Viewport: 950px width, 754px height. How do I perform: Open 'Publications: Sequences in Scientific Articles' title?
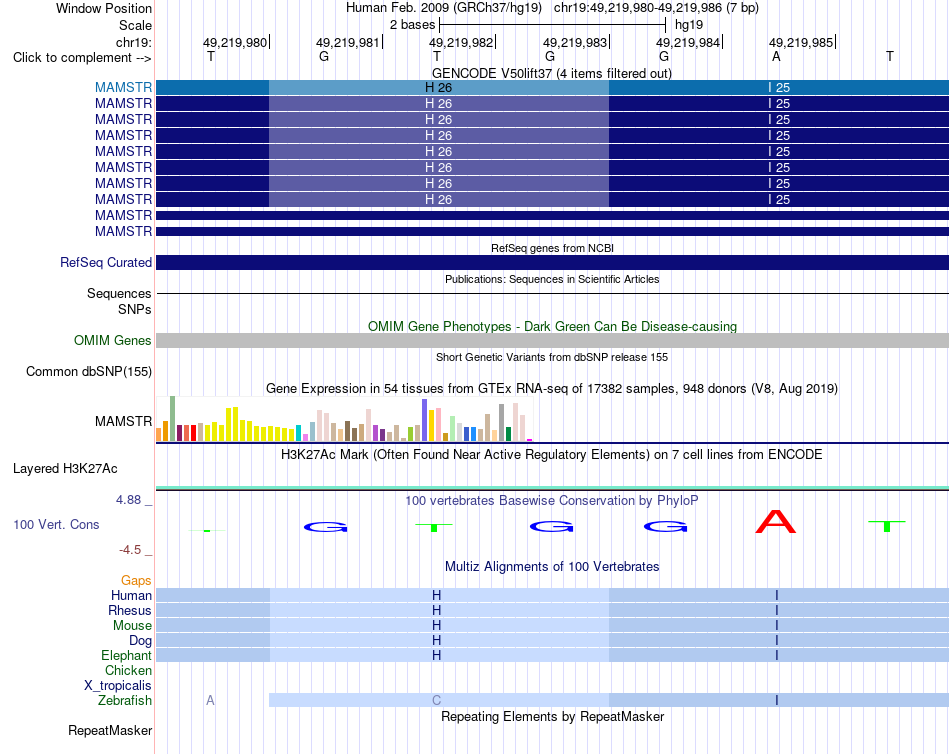click(x=552, y=279)
